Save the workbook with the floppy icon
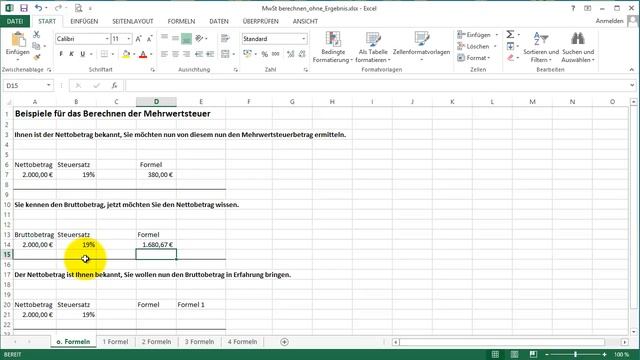The width and height of the screenshot is (640, 360). tap(24, 8)
